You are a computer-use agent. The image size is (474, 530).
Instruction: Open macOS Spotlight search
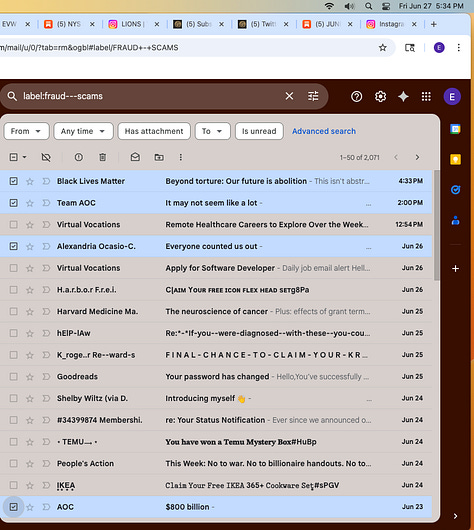point(369,6)
